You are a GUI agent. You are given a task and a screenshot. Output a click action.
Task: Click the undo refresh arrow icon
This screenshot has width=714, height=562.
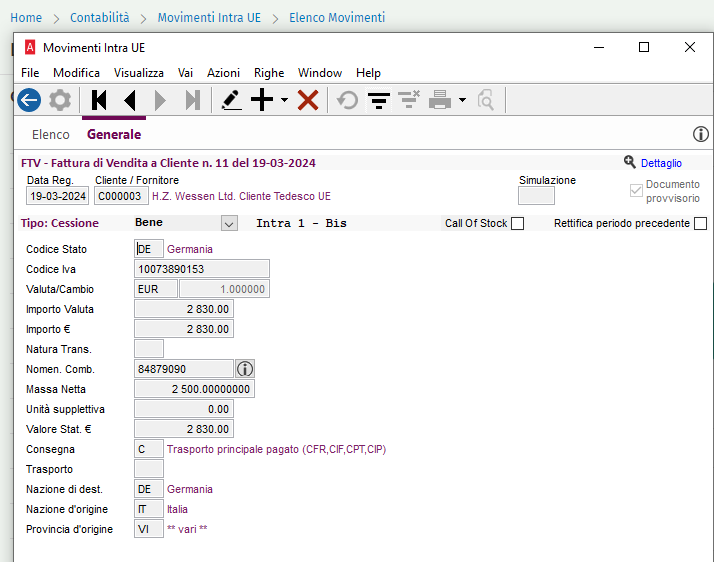[x=347, y=100]
